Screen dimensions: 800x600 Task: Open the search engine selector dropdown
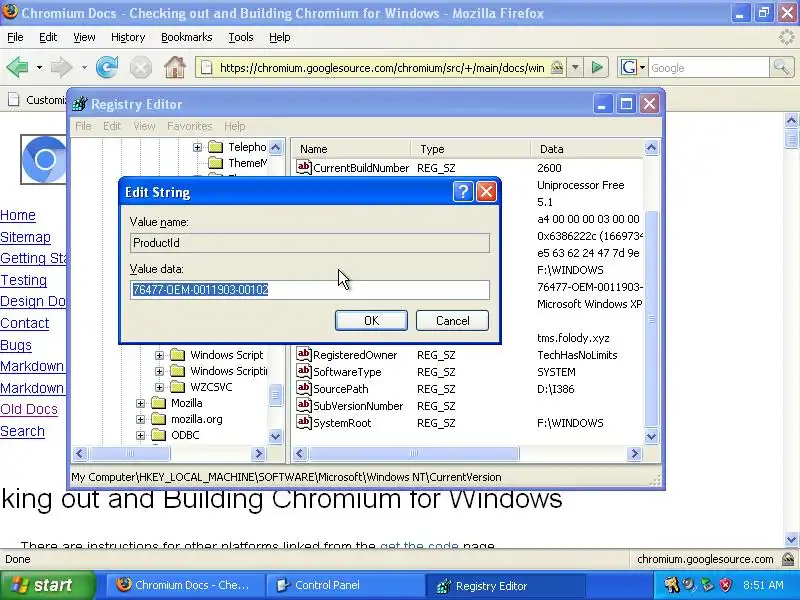[642, 67]
